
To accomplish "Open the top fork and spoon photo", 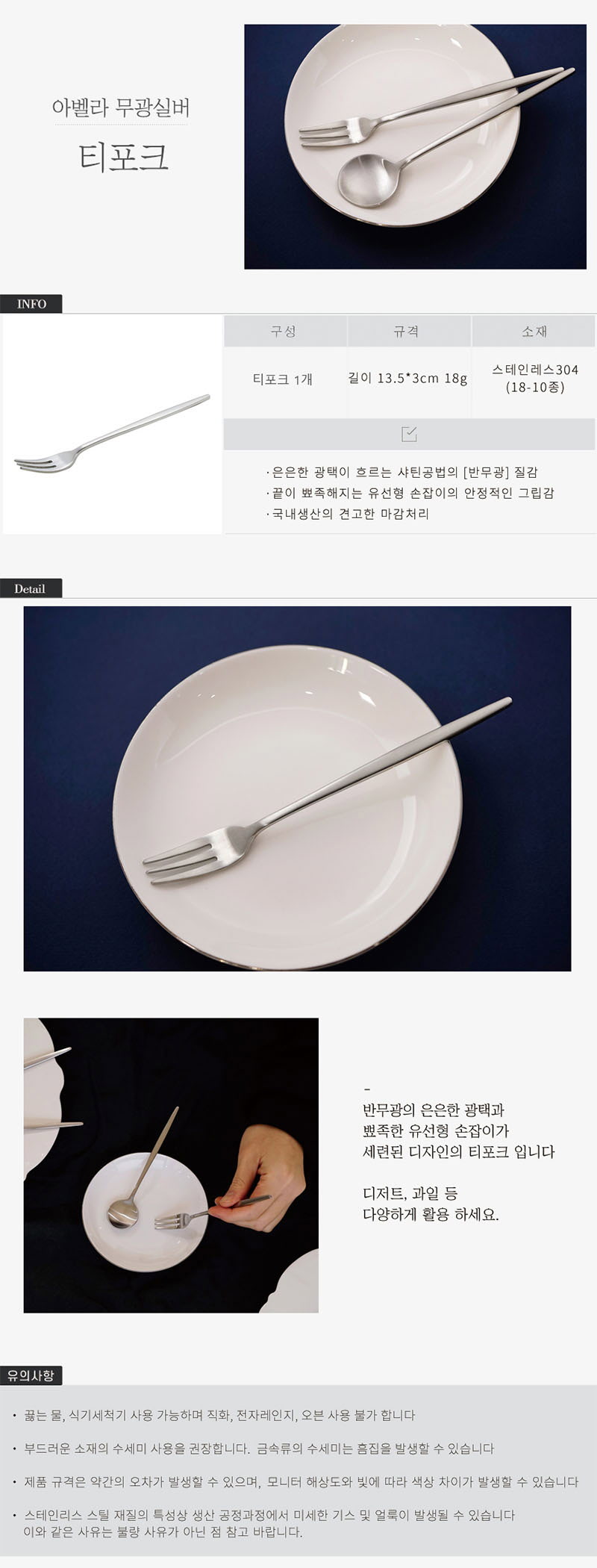I will point(415,146).
